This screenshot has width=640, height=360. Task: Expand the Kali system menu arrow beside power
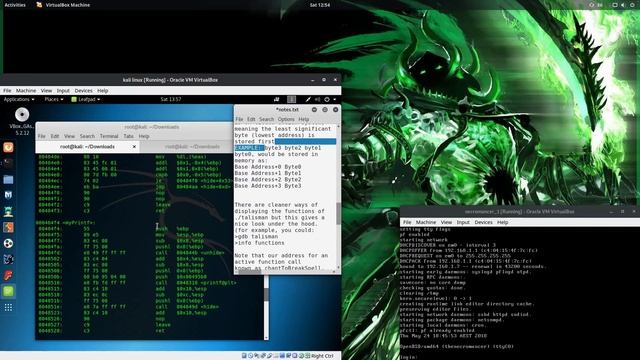click(335, 99)
